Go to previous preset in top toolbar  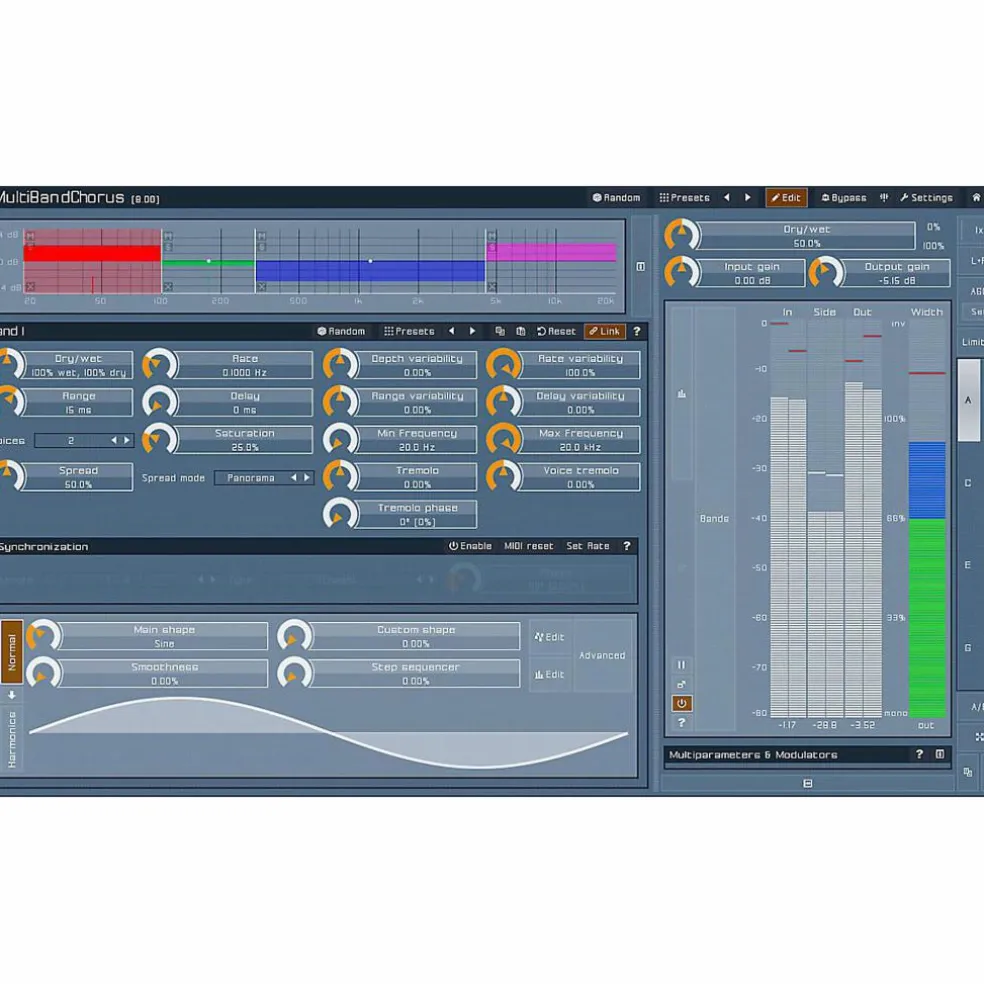(727, 198)
